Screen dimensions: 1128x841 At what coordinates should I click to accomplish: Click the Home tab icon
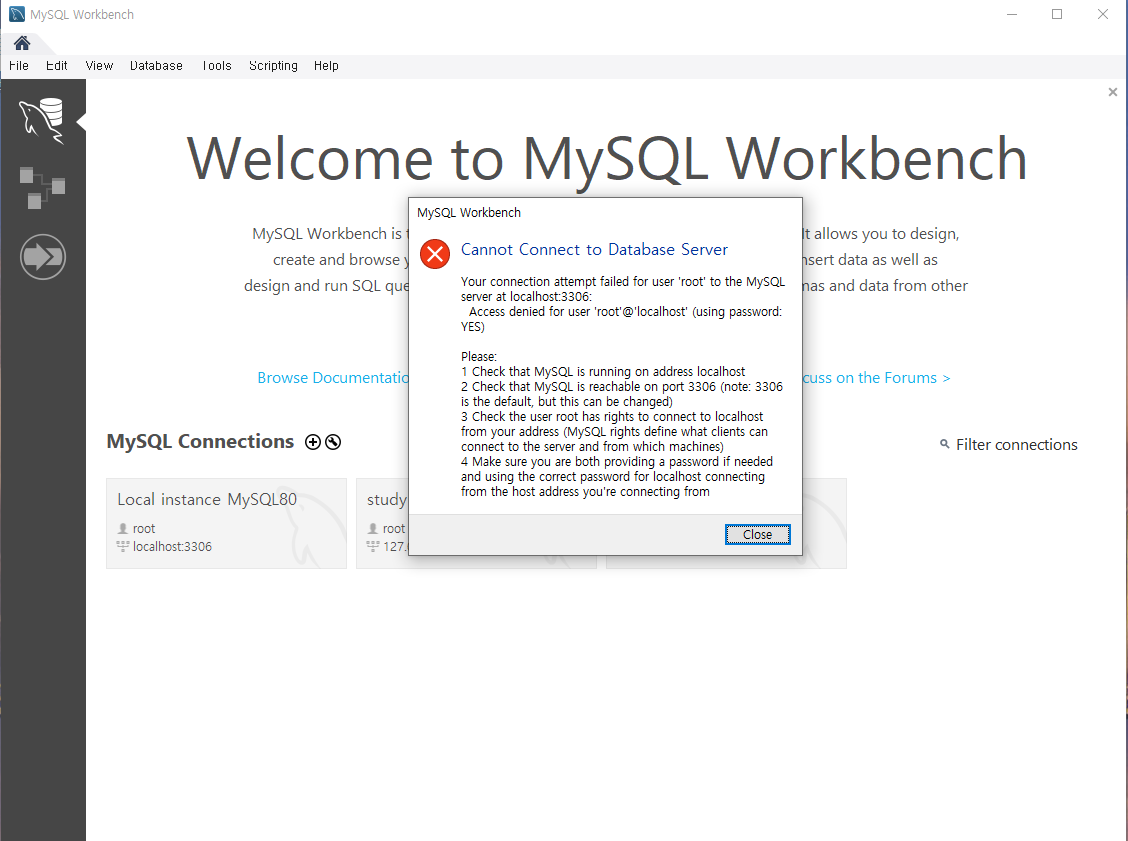[22, 43]
